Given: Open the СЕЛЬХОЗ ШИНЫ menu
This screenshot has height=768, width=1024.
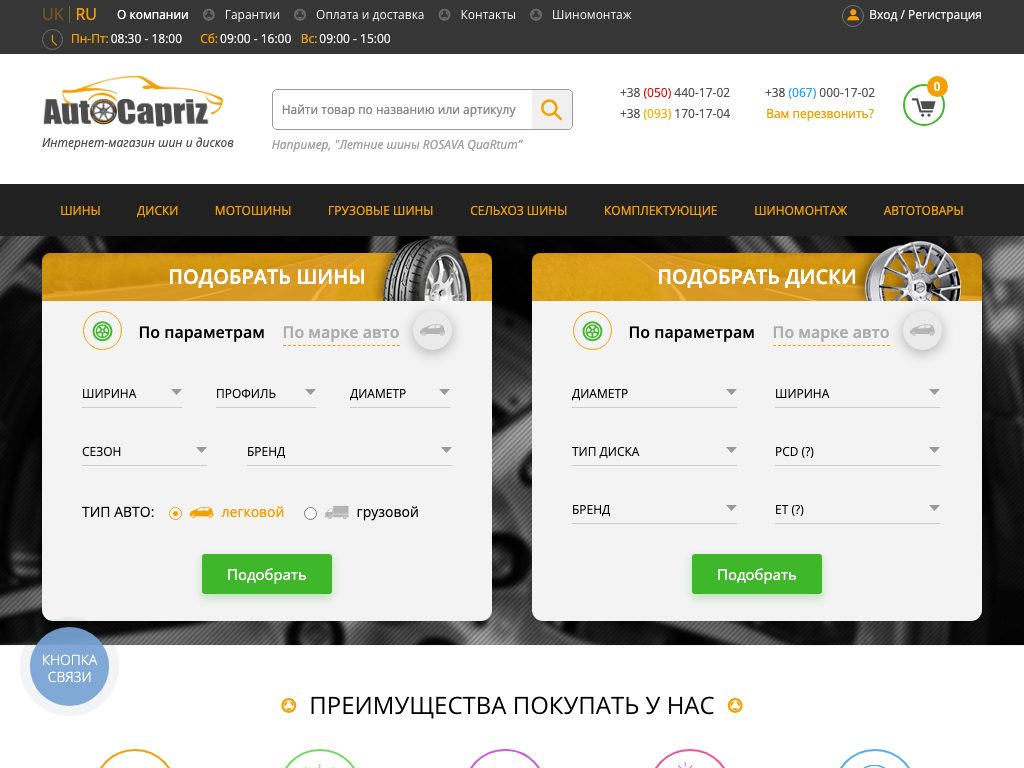Looking at the screenshot, I should [x=519, y=210].
